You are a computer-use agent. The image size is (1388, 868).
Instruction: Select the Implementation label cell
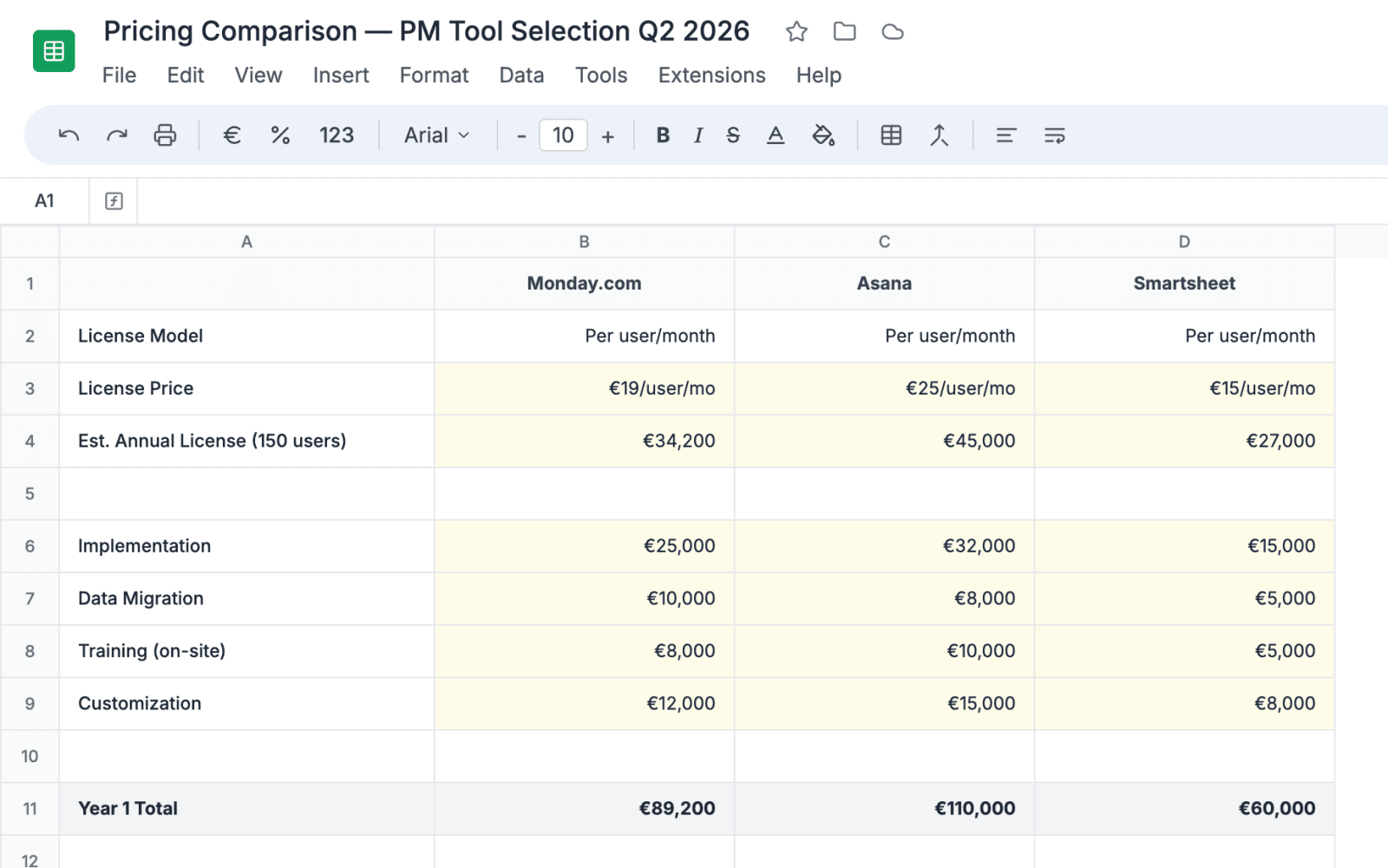click(246, 546)
